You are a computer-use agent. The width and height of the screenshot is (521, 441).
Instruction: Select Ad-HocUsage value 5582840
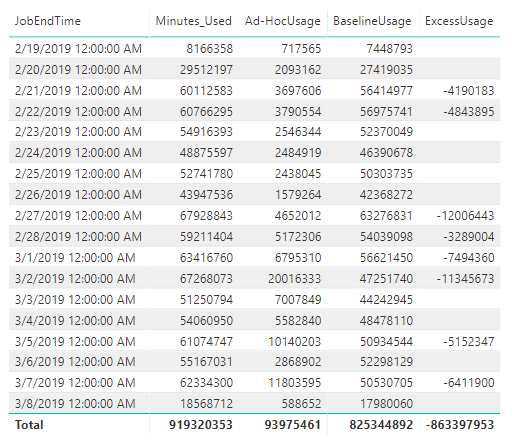pyautogui.click(x=298, y=321)
